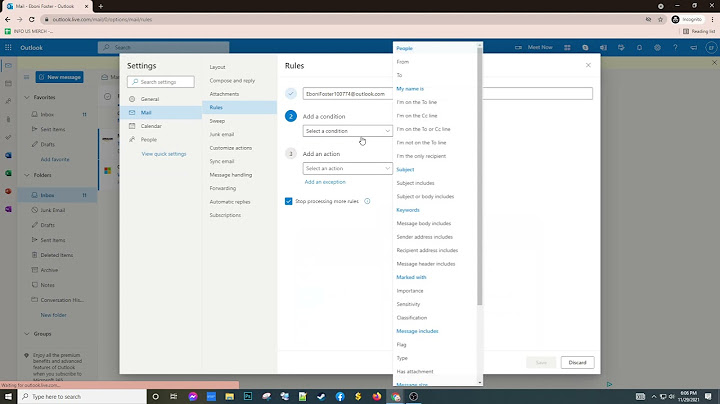Open the Select a condition dropdown
The width and height of the screenshot is (720, 404).
(348, 131)
